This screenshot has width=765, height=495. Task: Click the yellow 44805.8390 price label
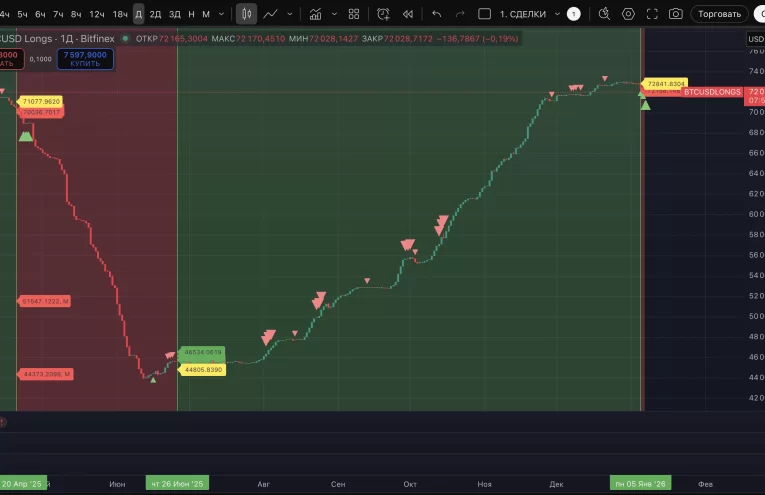tap(202, 370)
